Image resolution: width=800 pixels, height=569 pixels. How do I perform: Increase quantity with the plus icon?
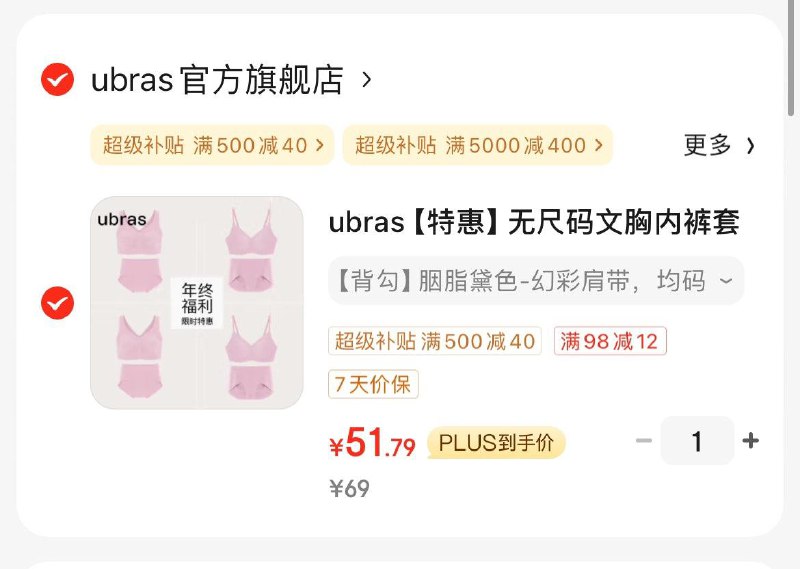[x=751, y=440]
